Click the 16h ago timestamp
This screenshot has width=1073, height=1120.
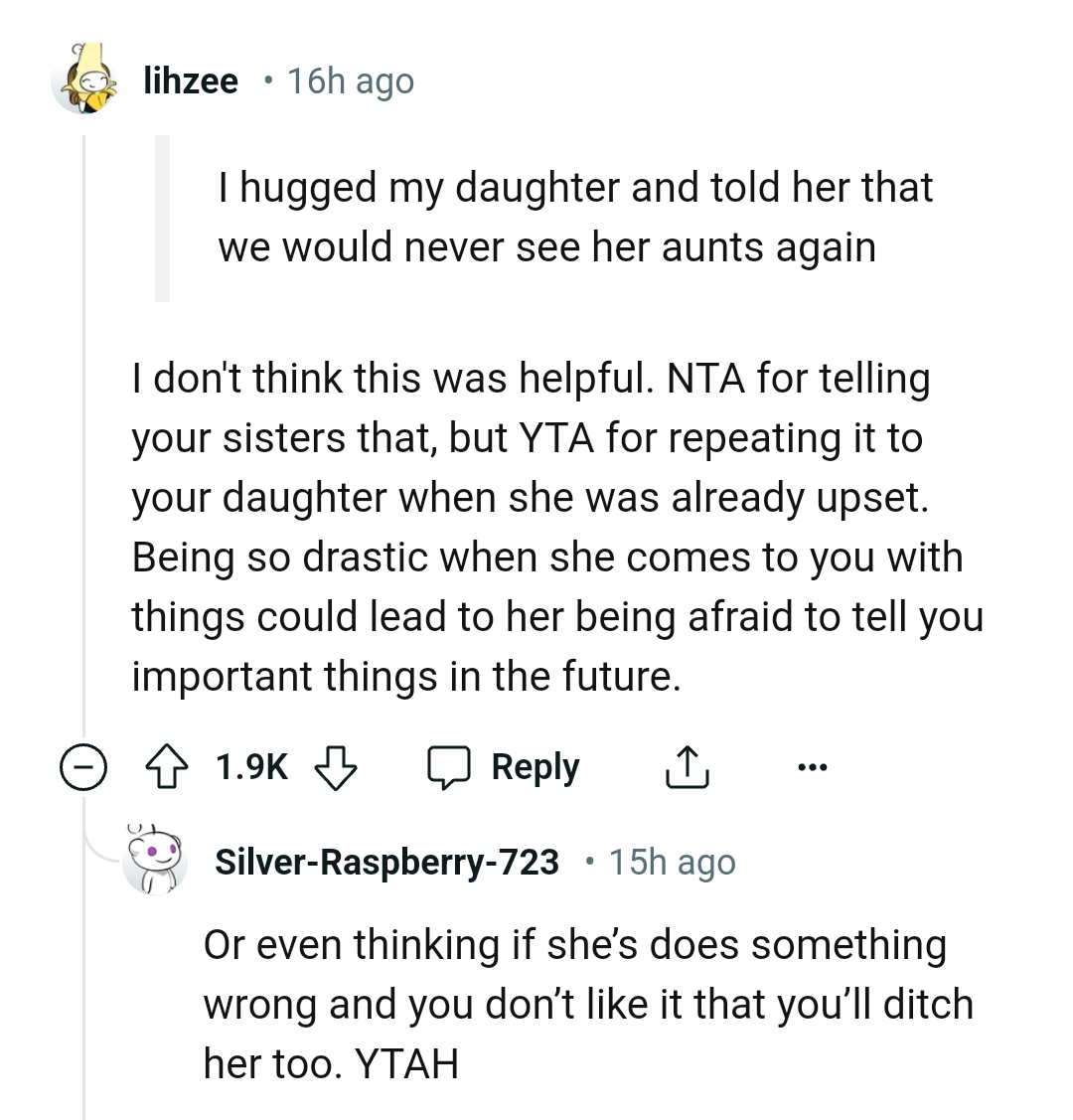349,80
